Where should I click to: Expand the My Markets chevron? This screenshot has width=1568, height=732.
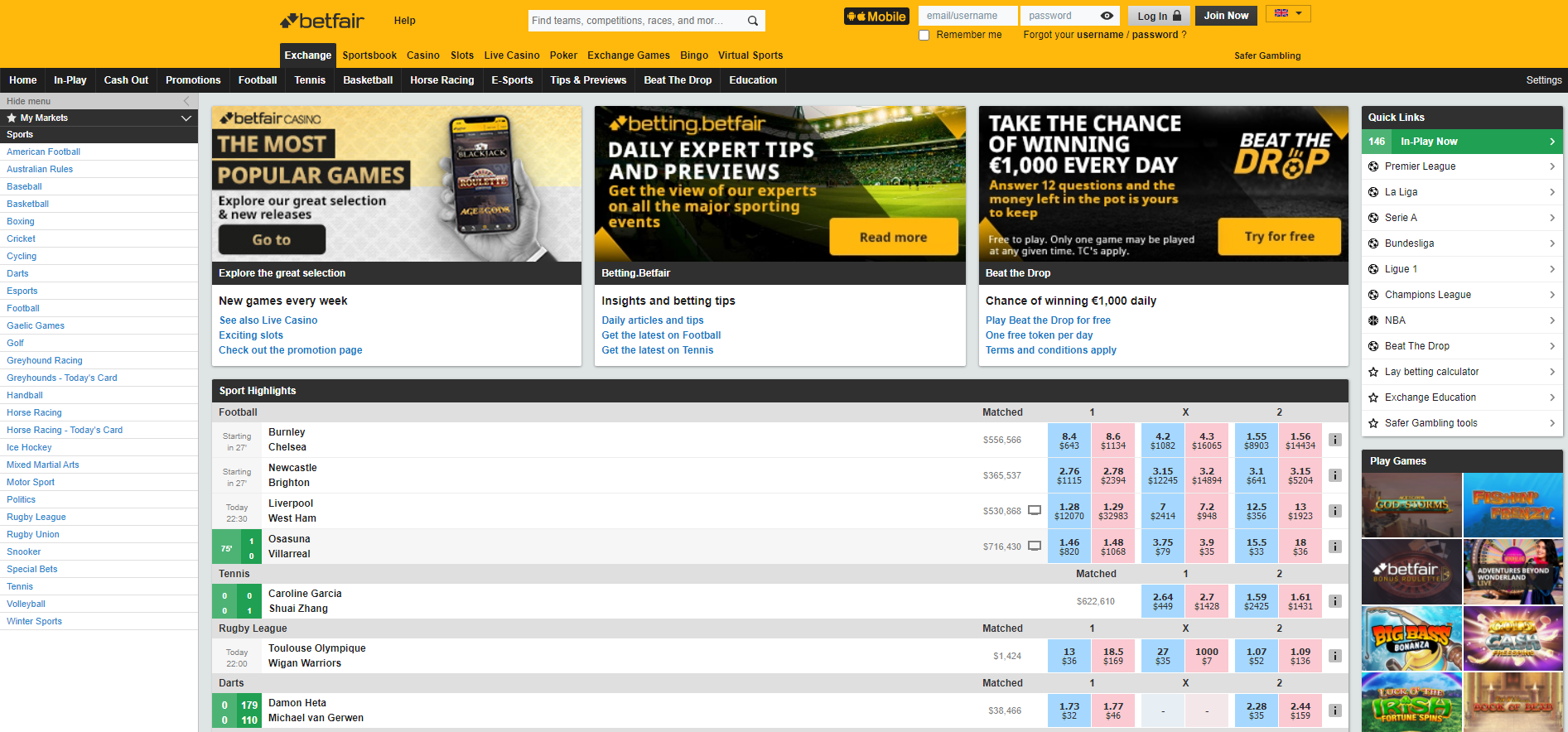pos(186,118)
